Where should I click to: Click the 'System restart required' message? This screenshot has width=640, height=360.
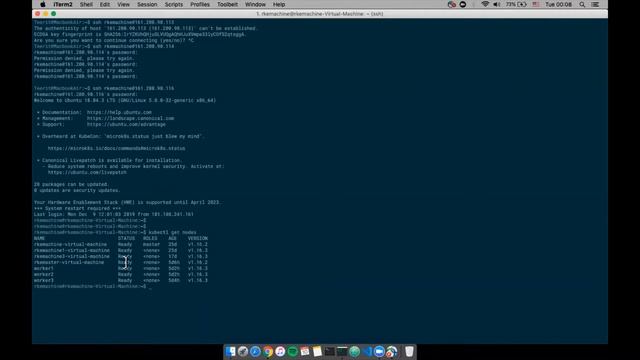click(x=77, y=208)
